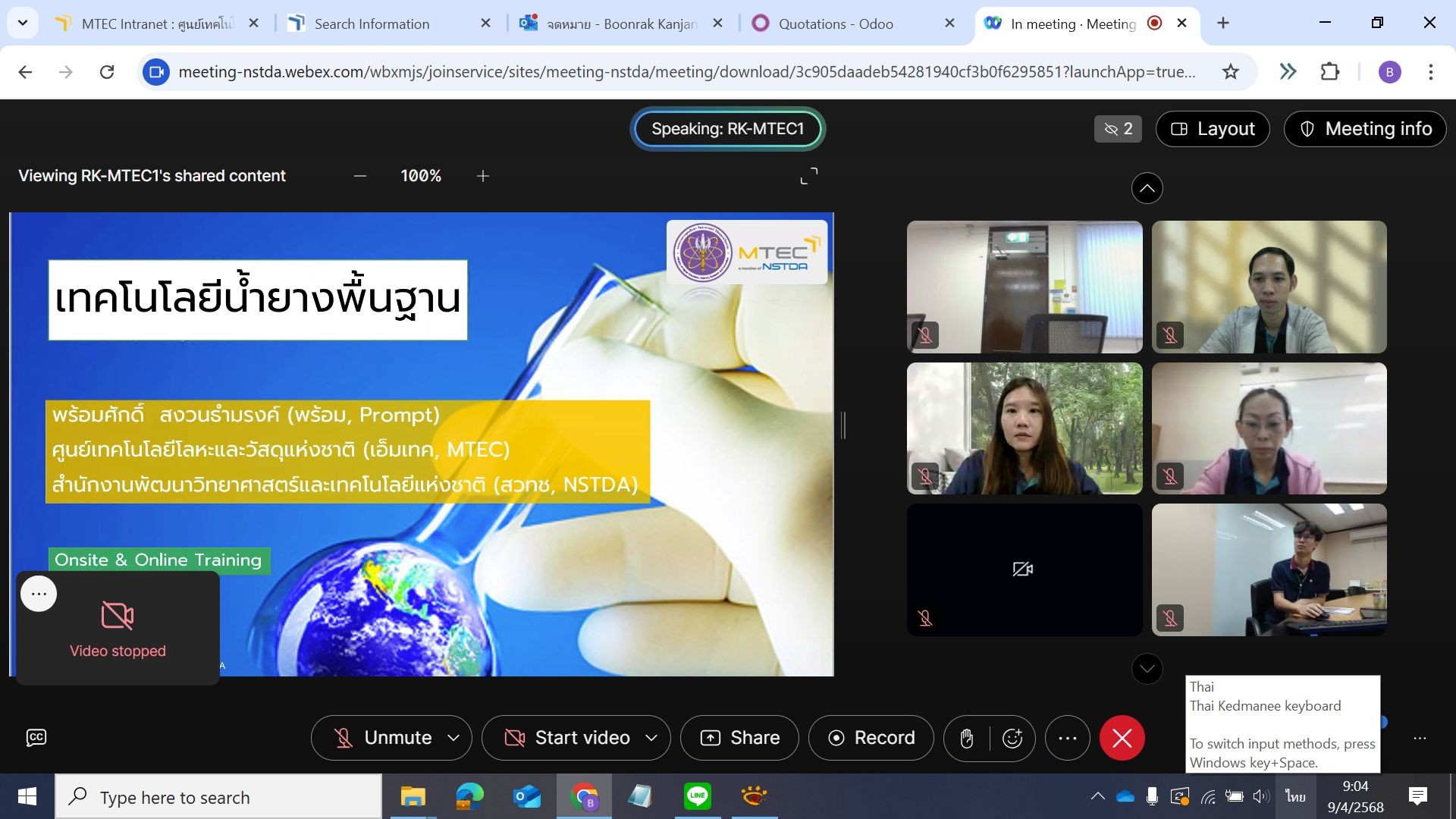This screenshot has width=1456, height=819.
Task: Go back to previous page
Action: click(25, 72)
